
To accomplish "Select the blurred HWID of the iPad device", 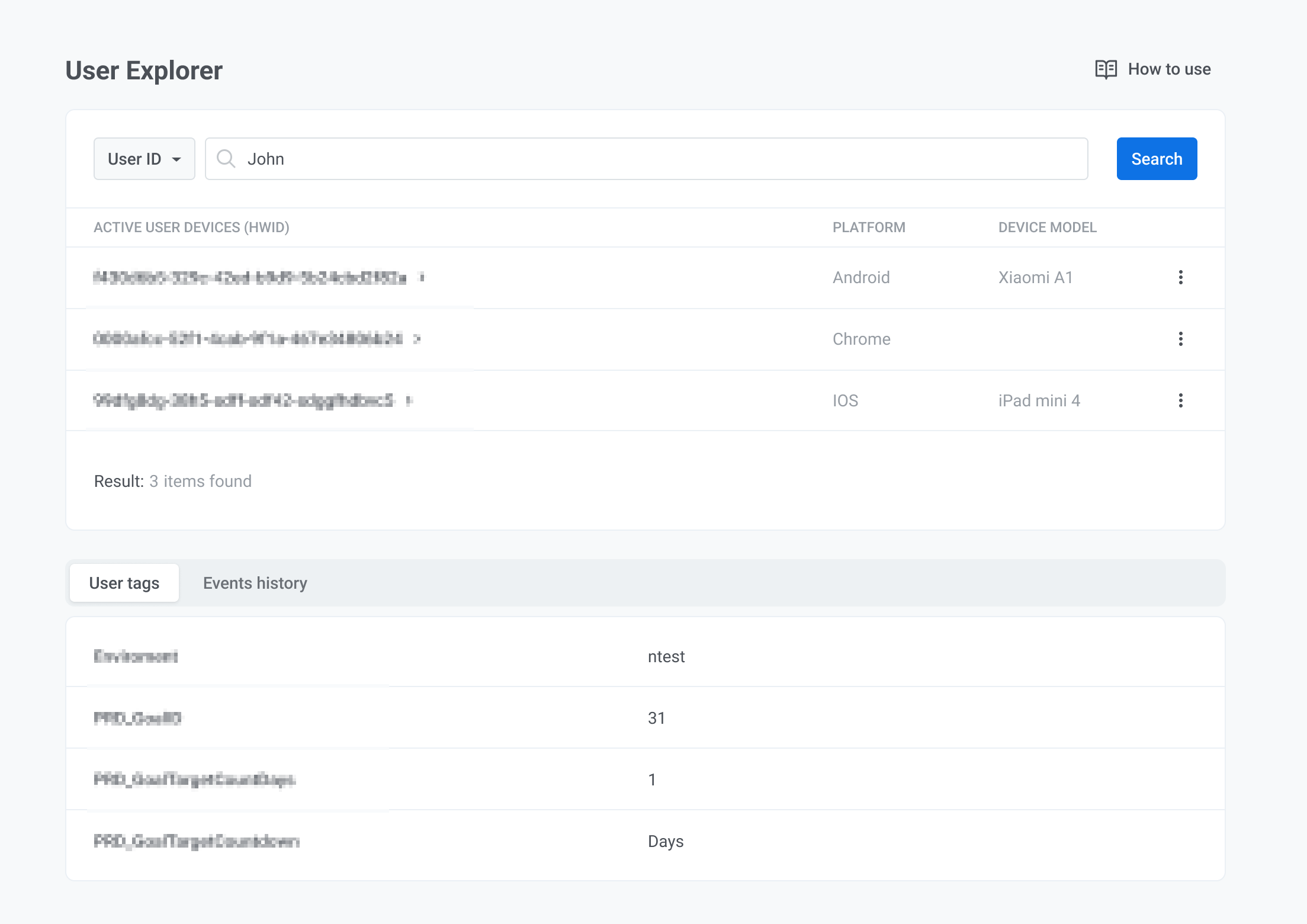I will click(x=244, y=400).
